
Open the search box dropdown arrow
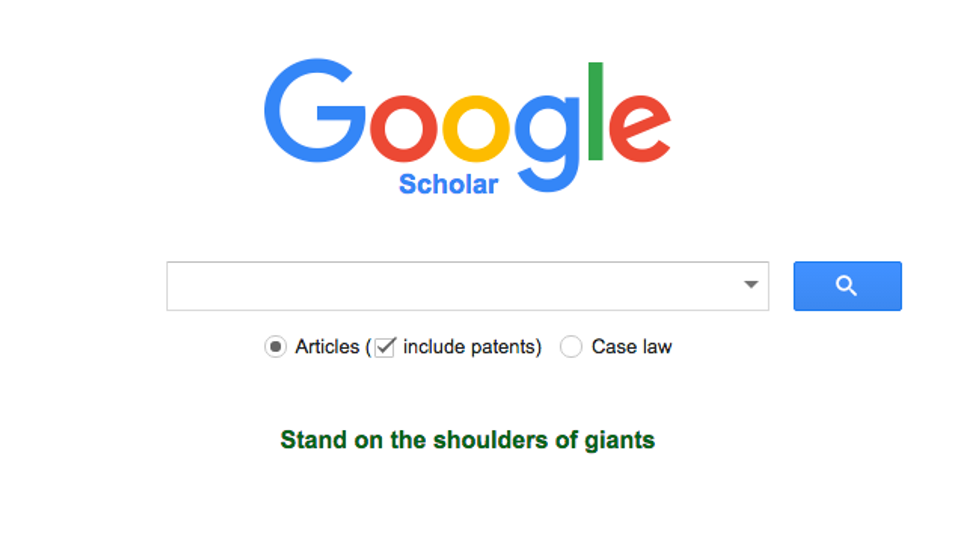coord(751,286)
